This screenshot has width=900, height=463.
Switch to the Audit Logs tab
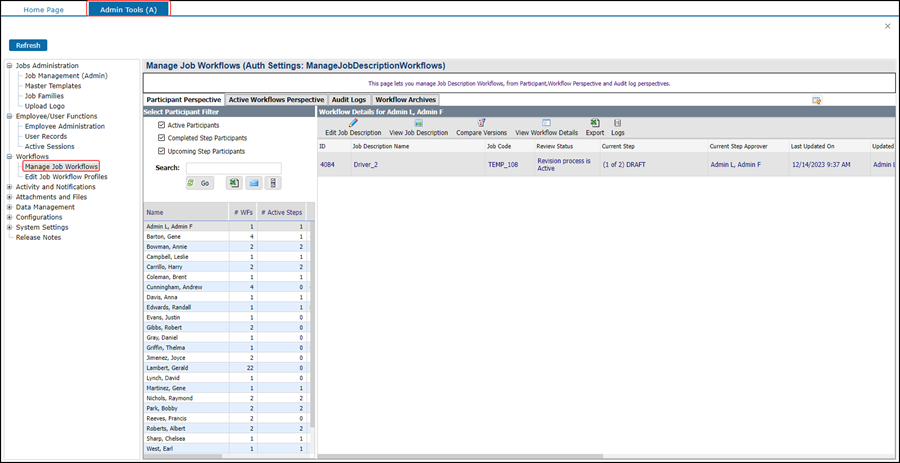tap(350, 100)
